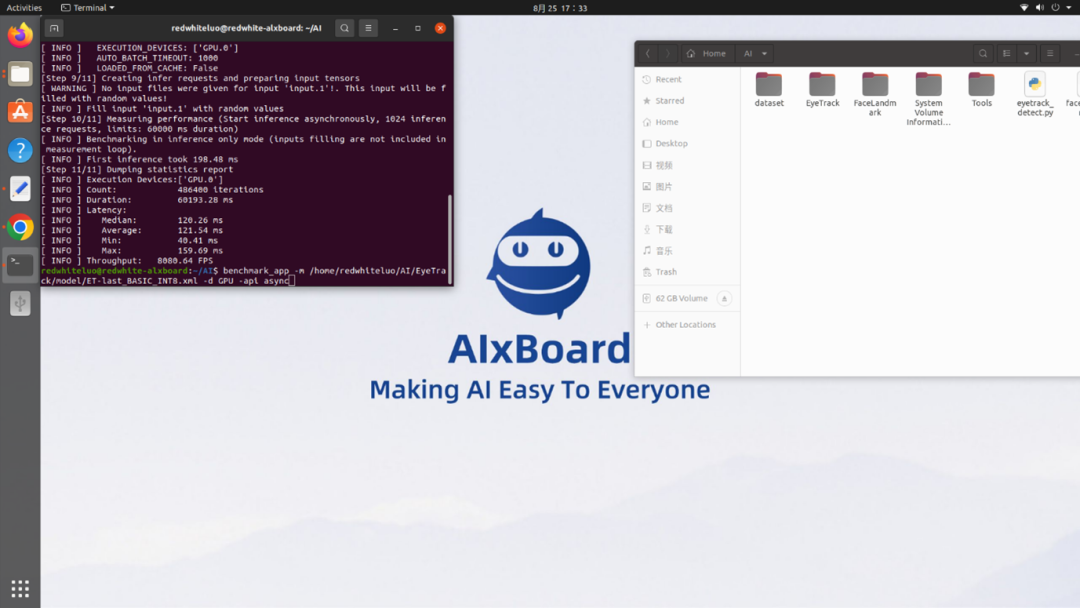Click the terminal search icon
This screenshot has height=608, width=1080.
[344, 28]
